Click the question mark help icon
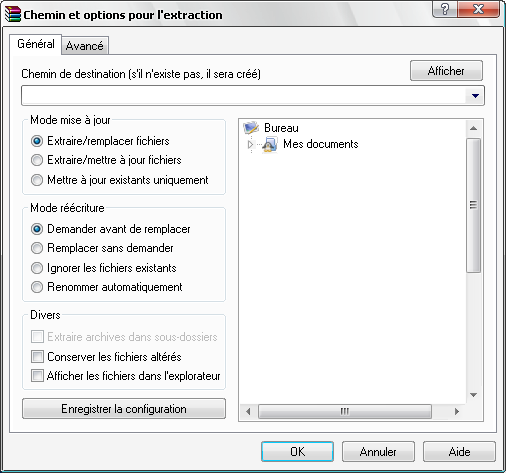 (x=445, y=9)
